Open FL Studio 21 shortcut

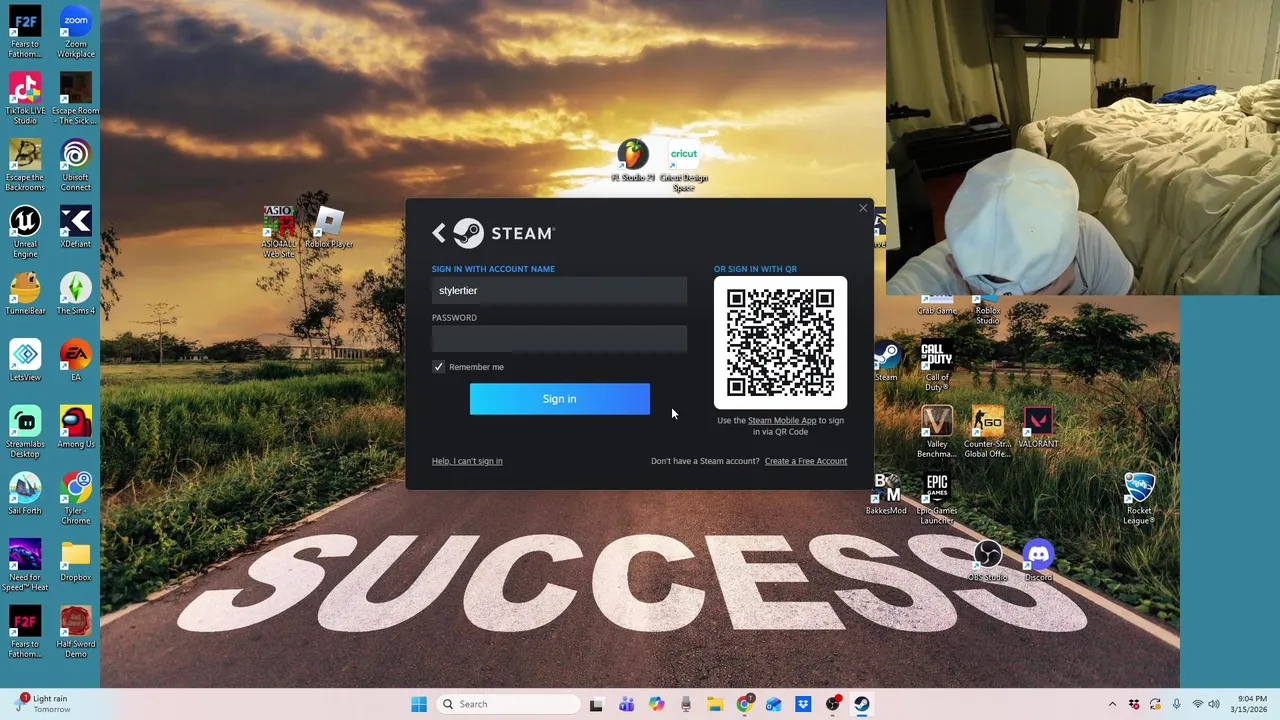tap(632, 161)
